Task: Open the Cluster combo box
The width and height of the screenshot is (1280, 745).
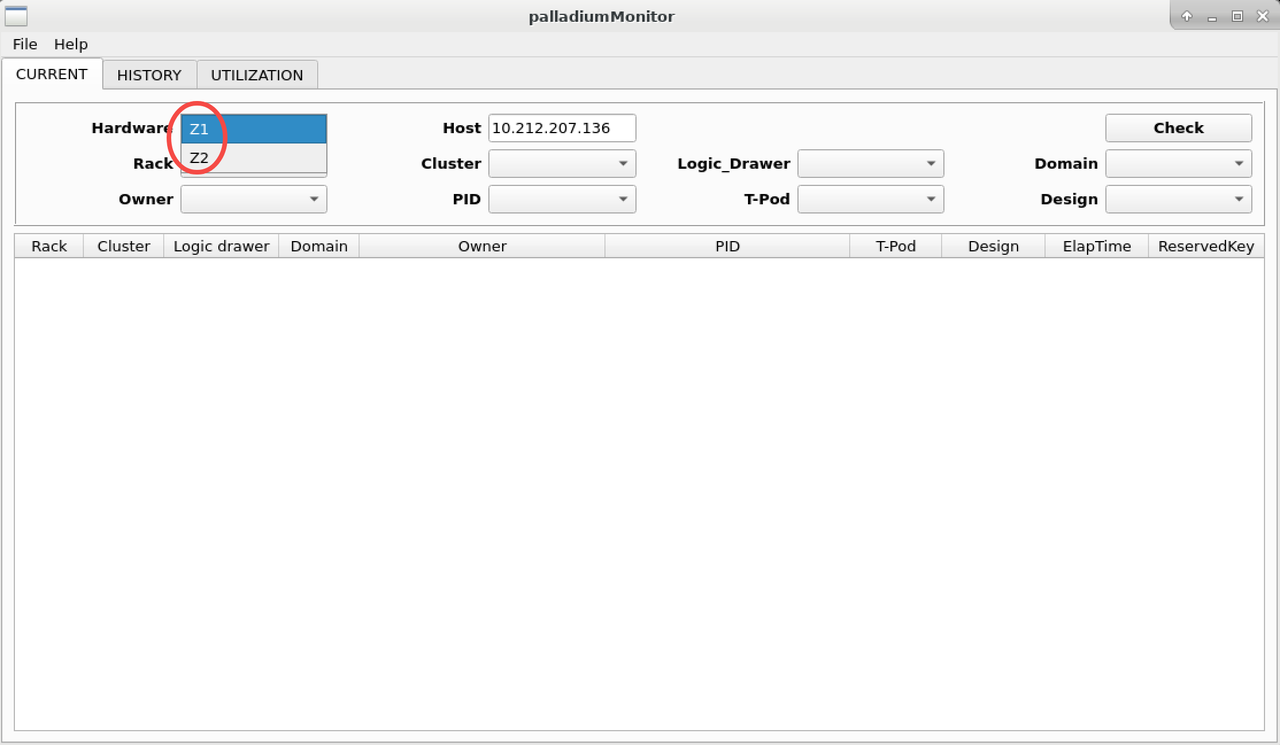Action: pyautogui.click(x=562, y=163)
